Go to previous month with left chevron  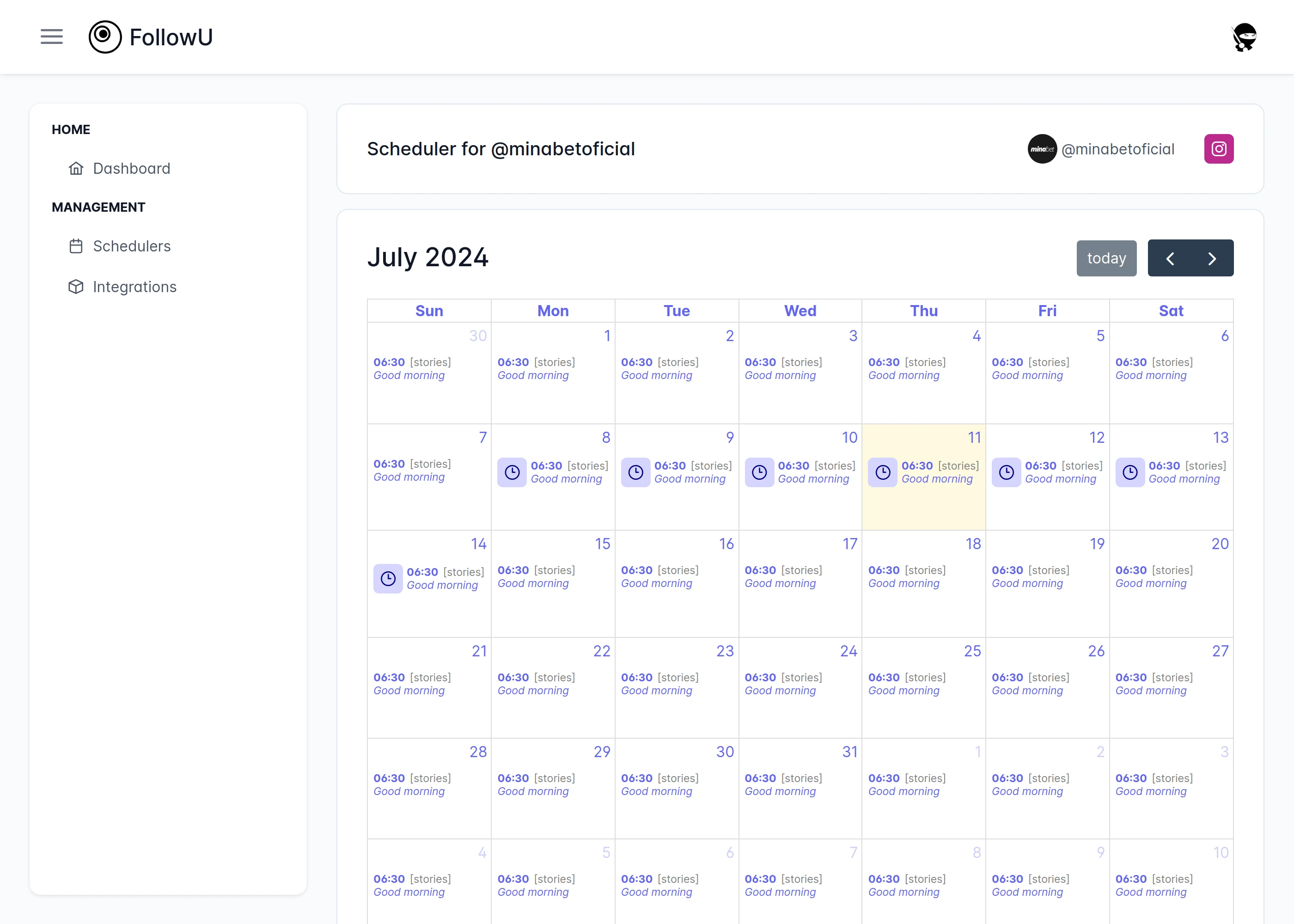click(x=1169, y=259)
